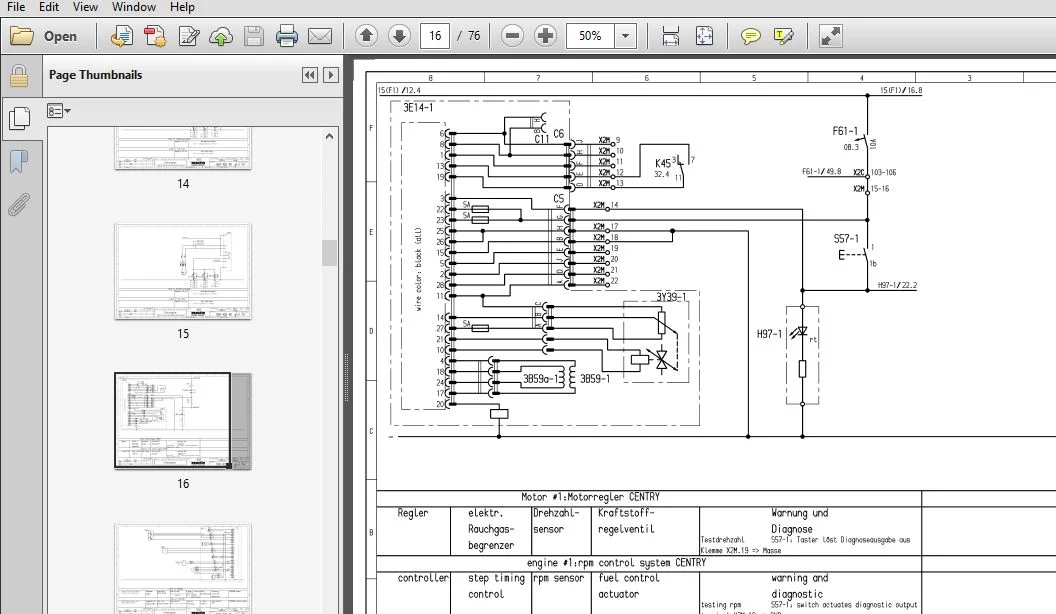
Task: Click the highlight text tool icon
Action: click(783, 36)
